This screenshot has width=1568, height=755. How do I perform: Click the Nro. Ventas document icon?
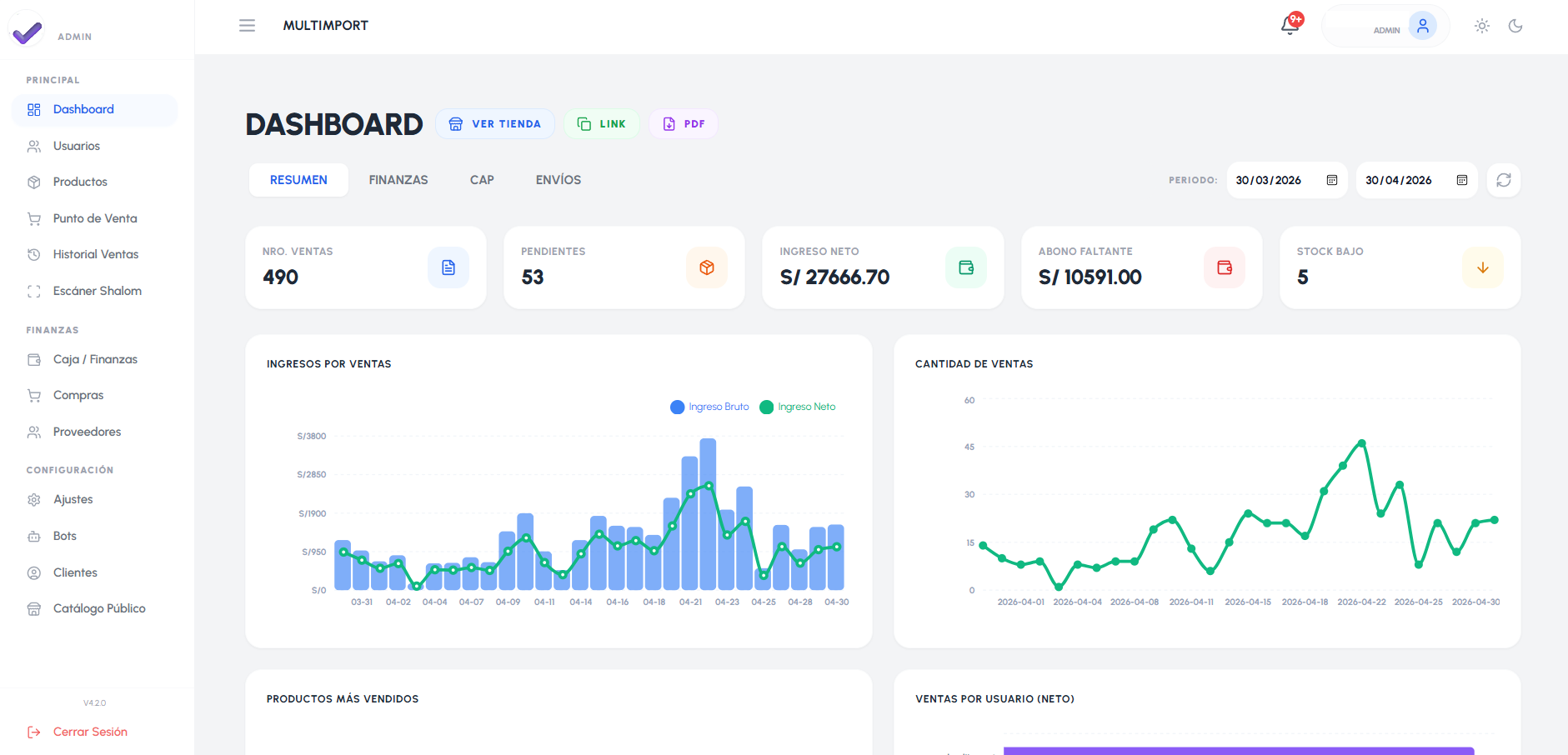[448, 267]
